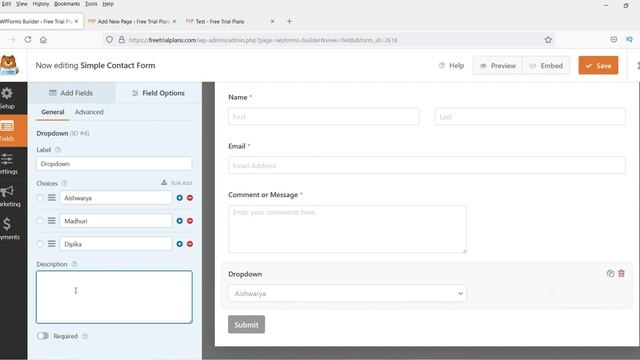
Task: Duplicate the Dropdown field
Action: [x=610, y=273]
